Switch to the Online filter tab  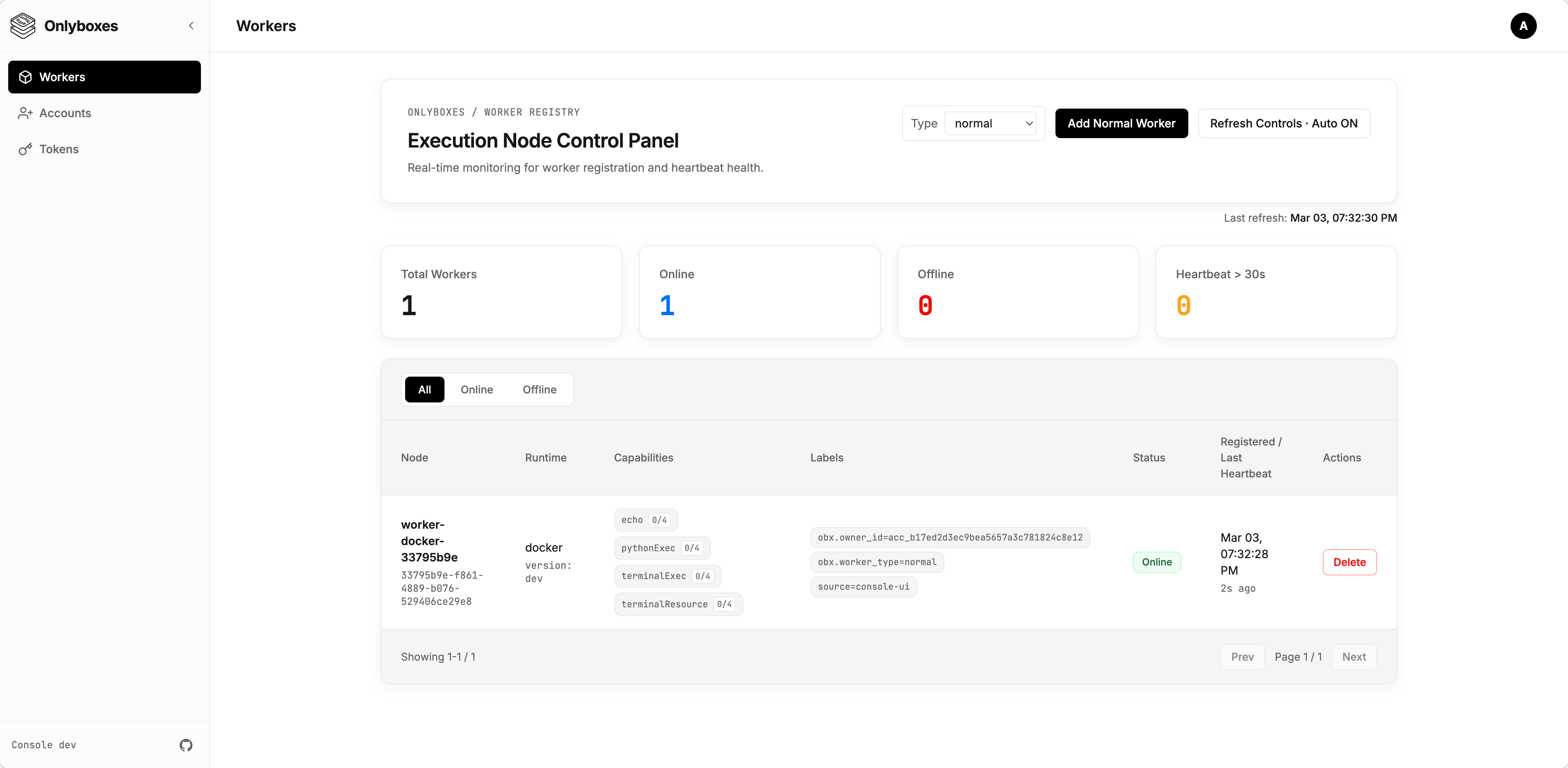click(476, 389)
